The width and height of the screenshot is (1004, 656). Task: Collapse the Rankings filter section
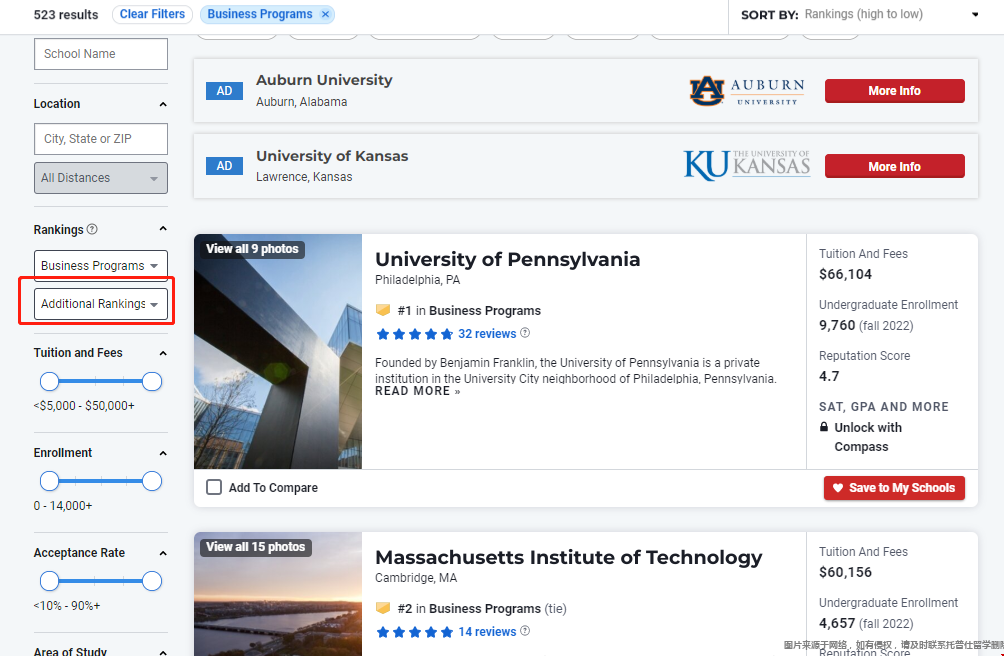[163, 229]
